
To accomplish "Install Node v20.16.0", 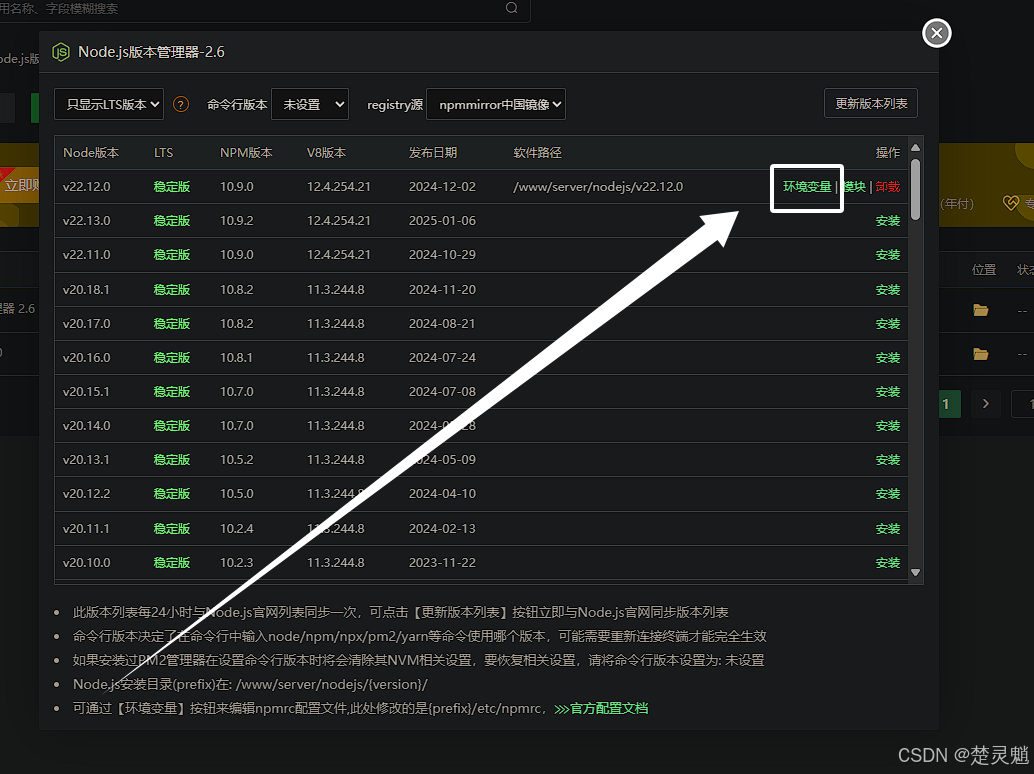I will pyautogui.click(x=888, y=358).
